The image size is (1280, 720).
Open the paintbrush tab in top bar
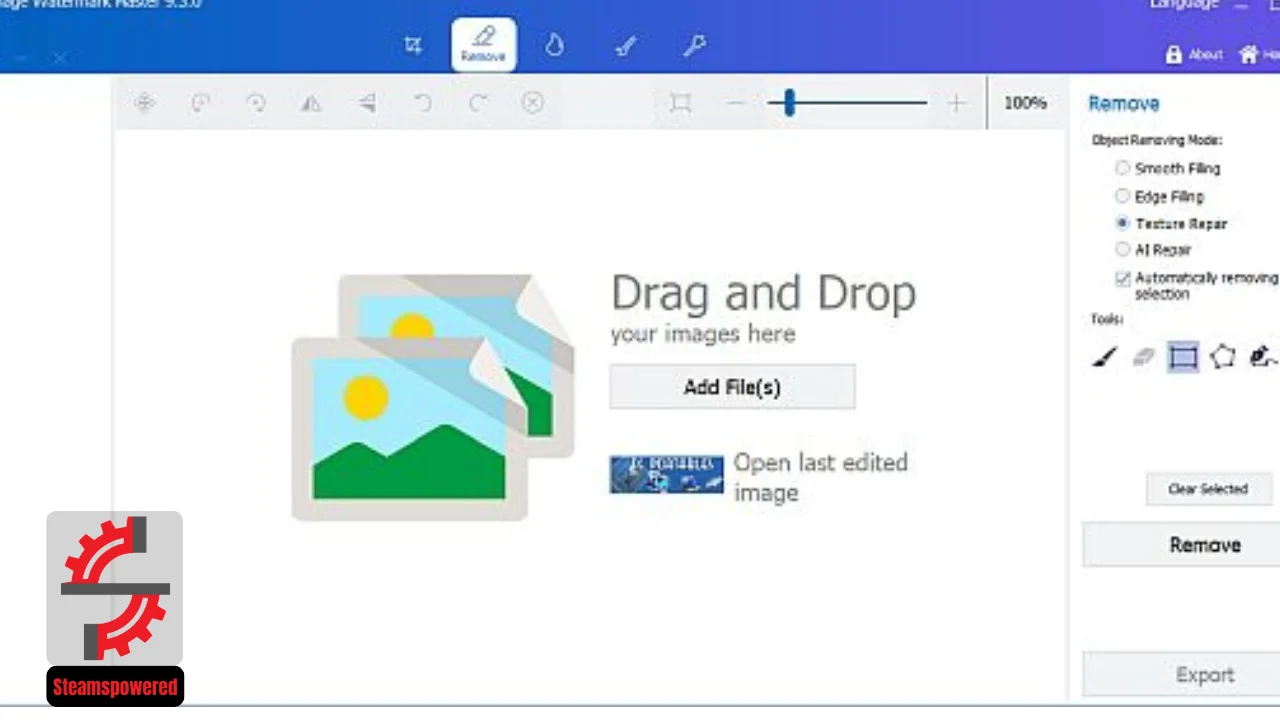625,45
